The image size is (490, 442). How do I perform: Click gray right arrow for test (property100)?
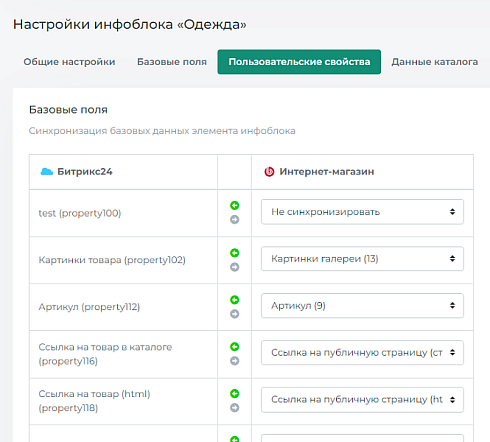[x=235, y=219]
